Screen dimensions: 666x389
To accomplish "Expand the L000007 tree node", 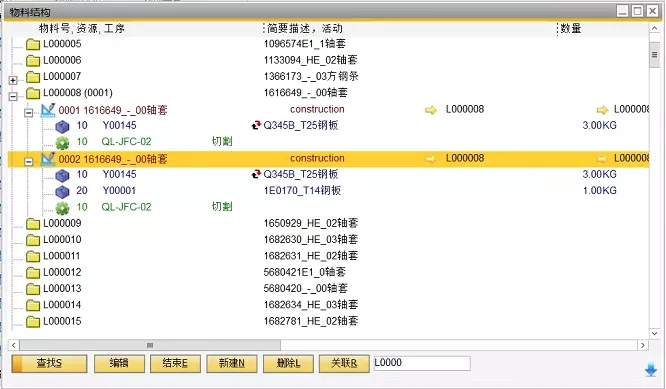I will tap(13, 80).
